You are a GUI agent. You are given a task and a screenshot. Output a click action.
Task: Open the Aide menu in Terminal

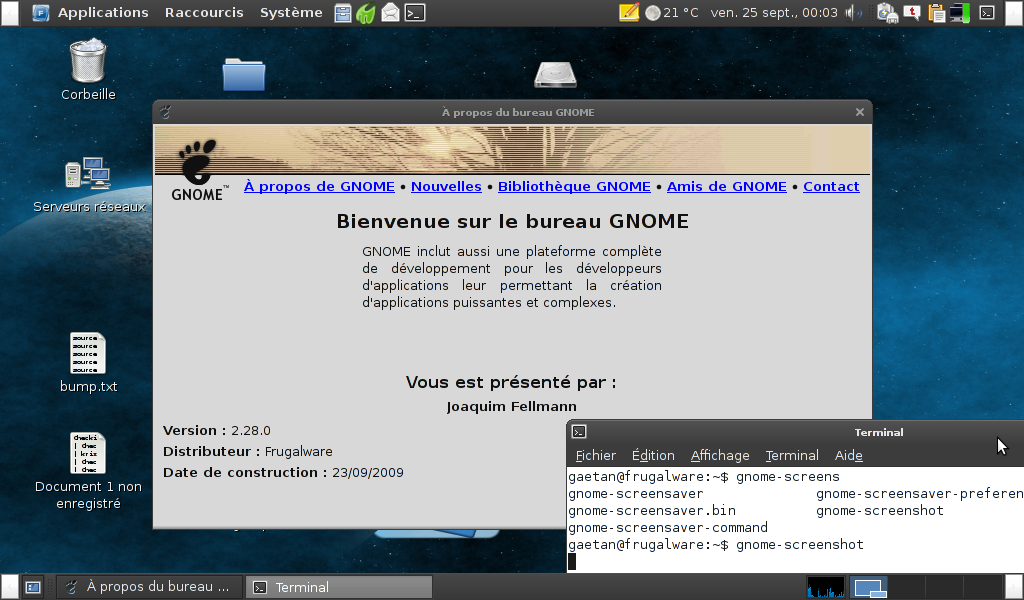[848, 456]
